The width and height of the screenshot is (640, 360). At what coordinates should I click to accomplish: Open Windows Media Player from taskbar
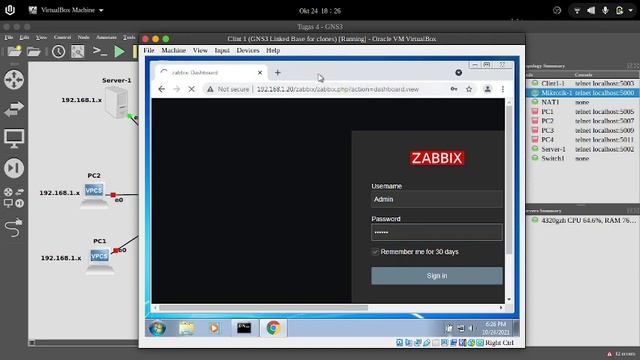click(214, 328)
